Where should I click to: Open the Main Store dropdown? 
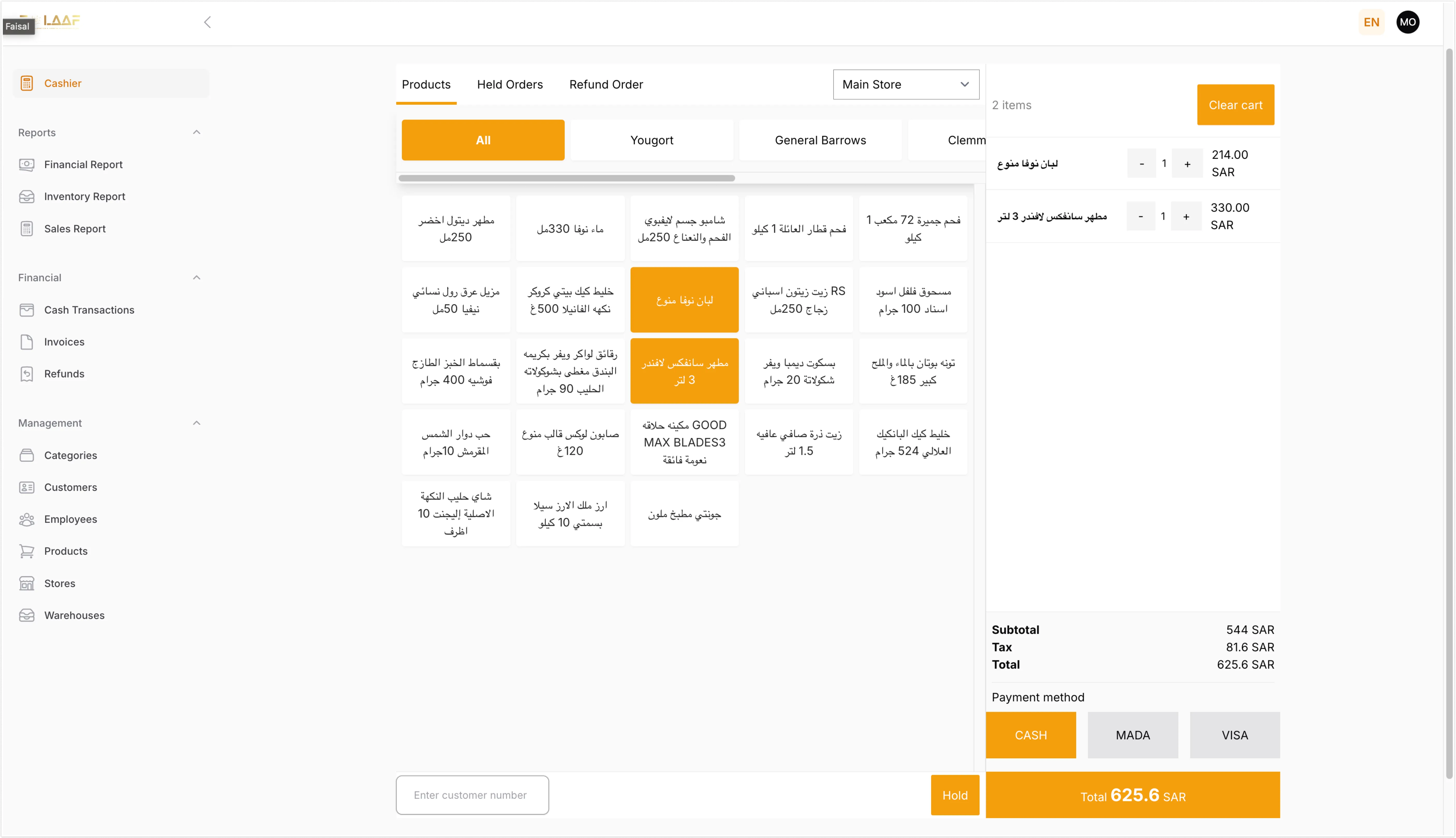click(906, 85)
